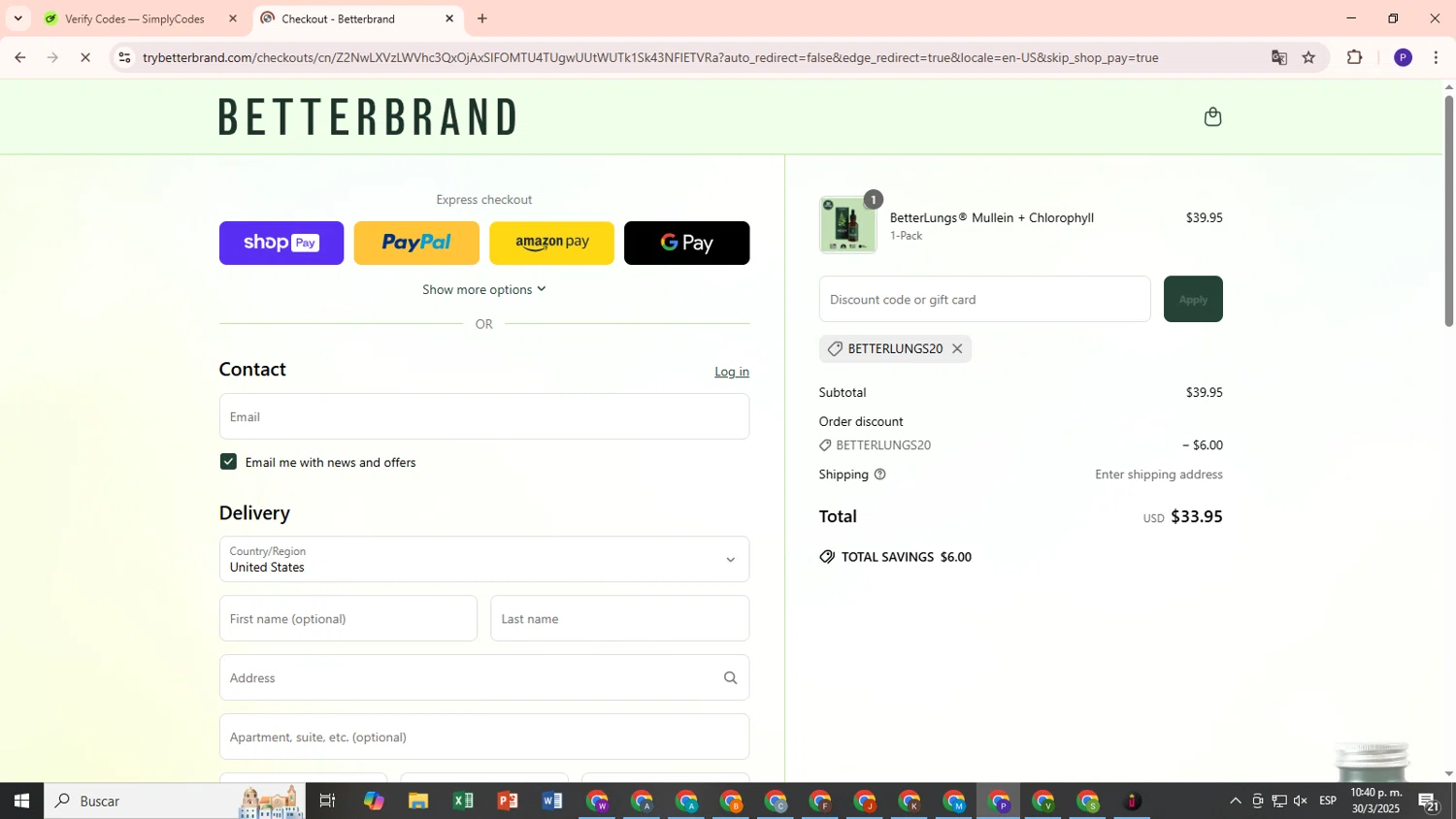
Task: View site information icon in address bar
Action: coord(123,57)
